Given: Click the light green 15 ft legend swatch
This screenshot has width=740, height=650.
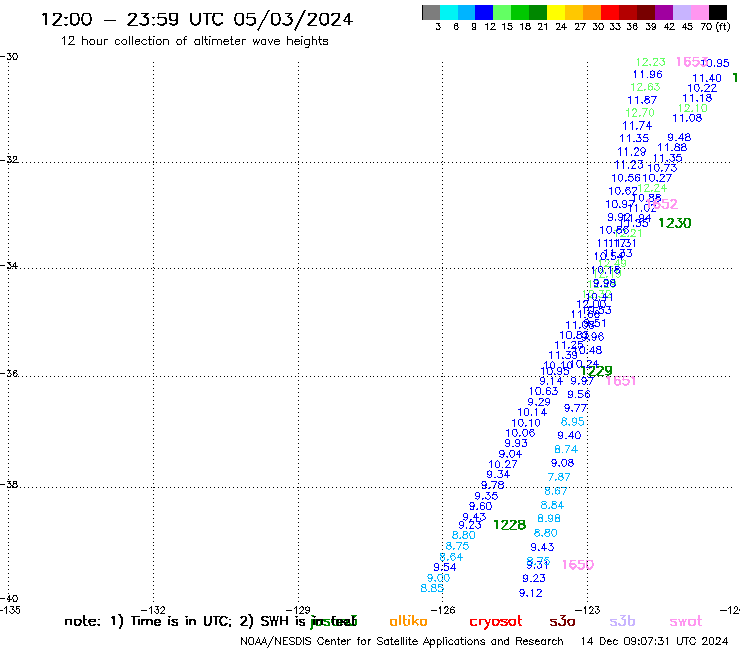Looking at the screenshot, I should [502, 12].
